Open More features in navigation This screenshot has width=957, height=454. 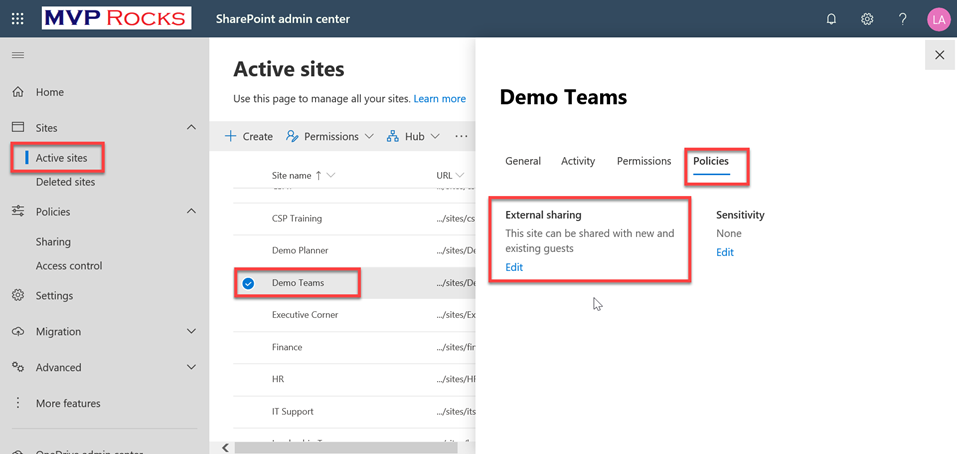click(x=68, y=403)
